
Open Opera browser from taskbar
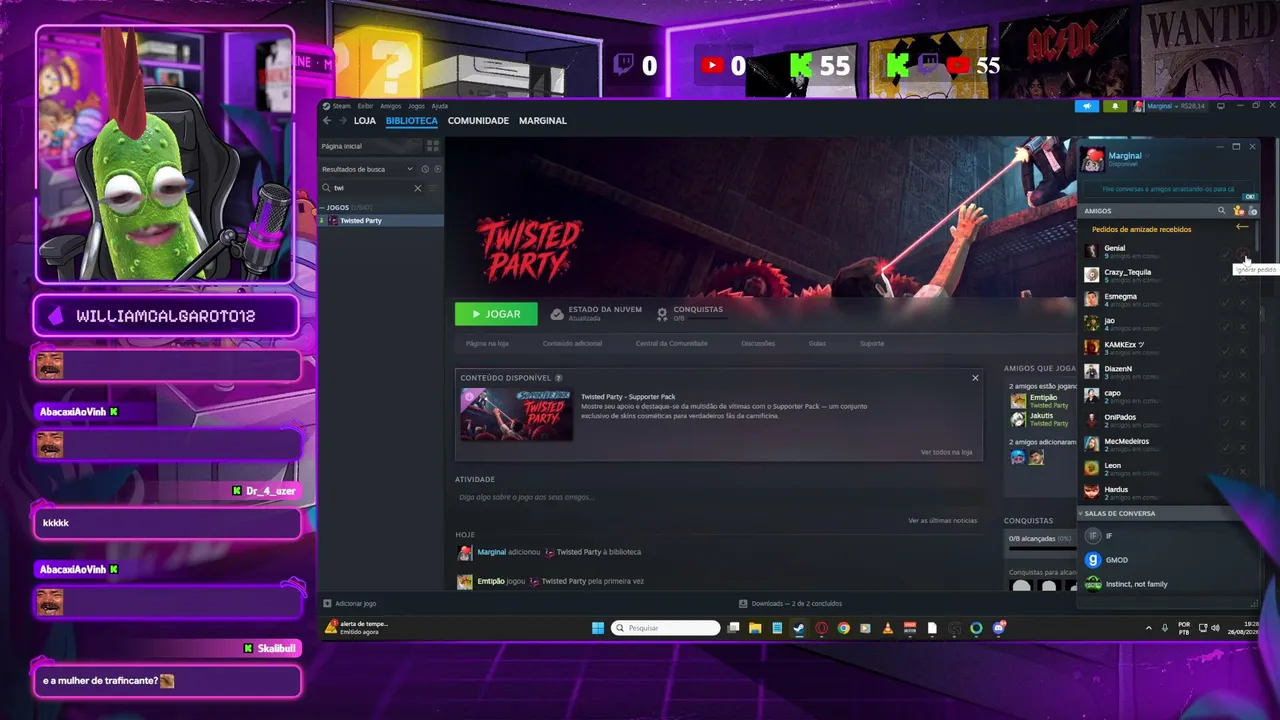tap(821, 628)
